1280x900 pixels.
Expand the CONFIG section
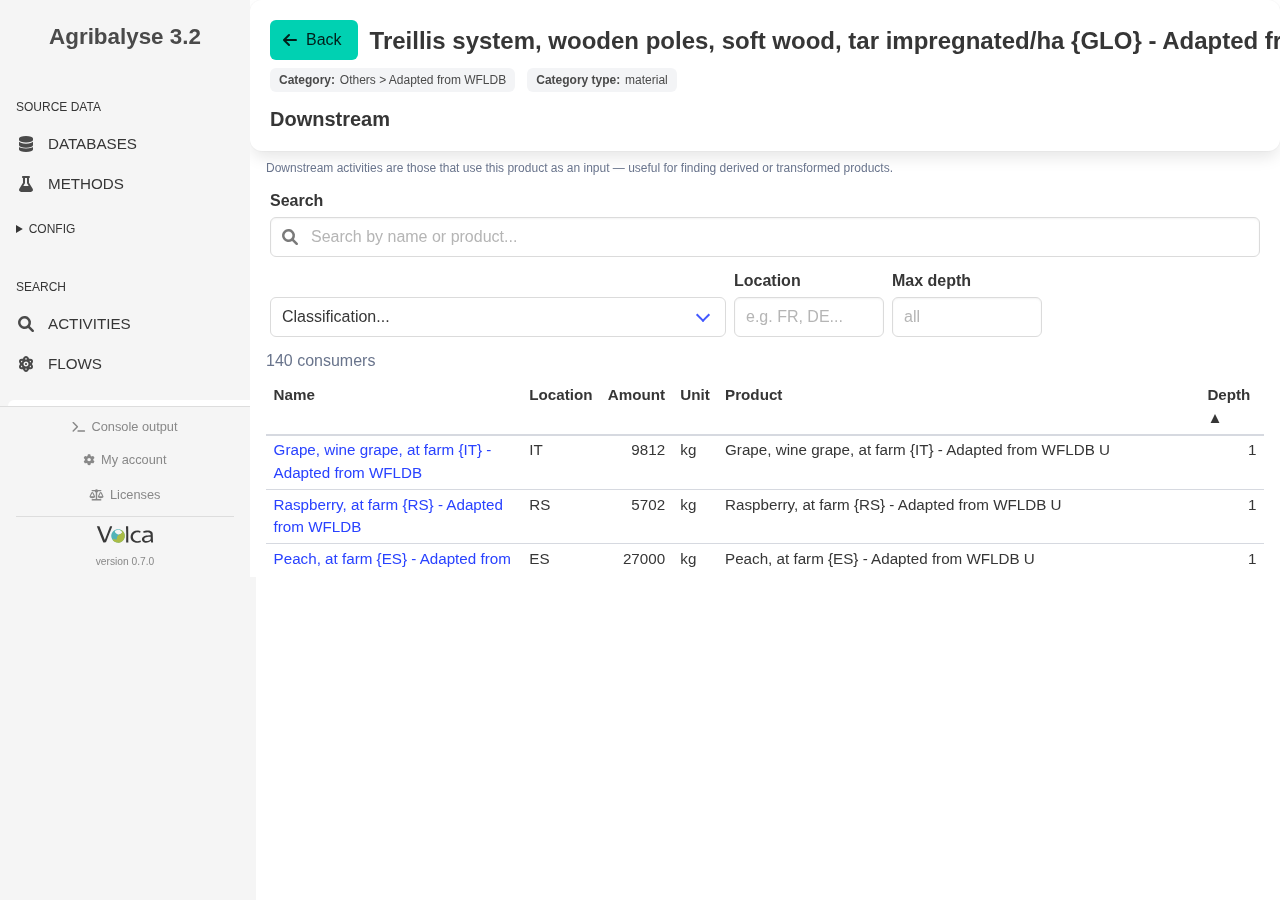(46, 229)
